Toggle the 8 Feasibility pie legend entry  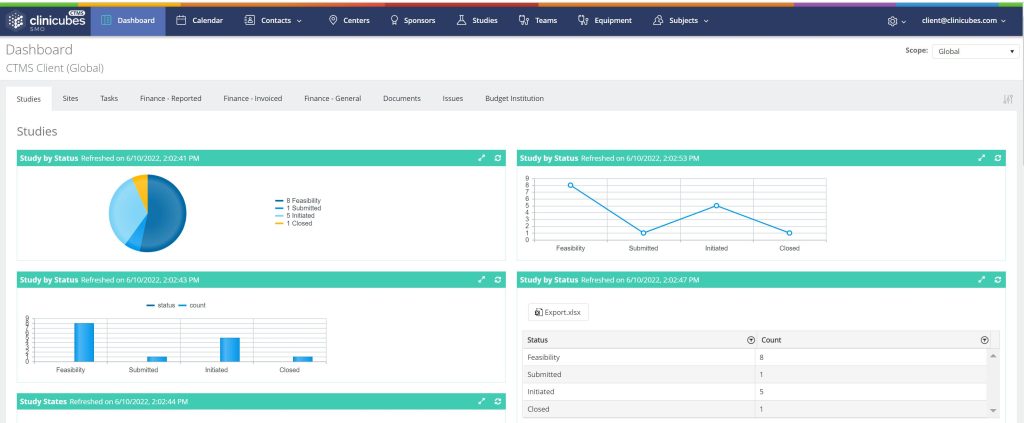[x=298, y=200]
